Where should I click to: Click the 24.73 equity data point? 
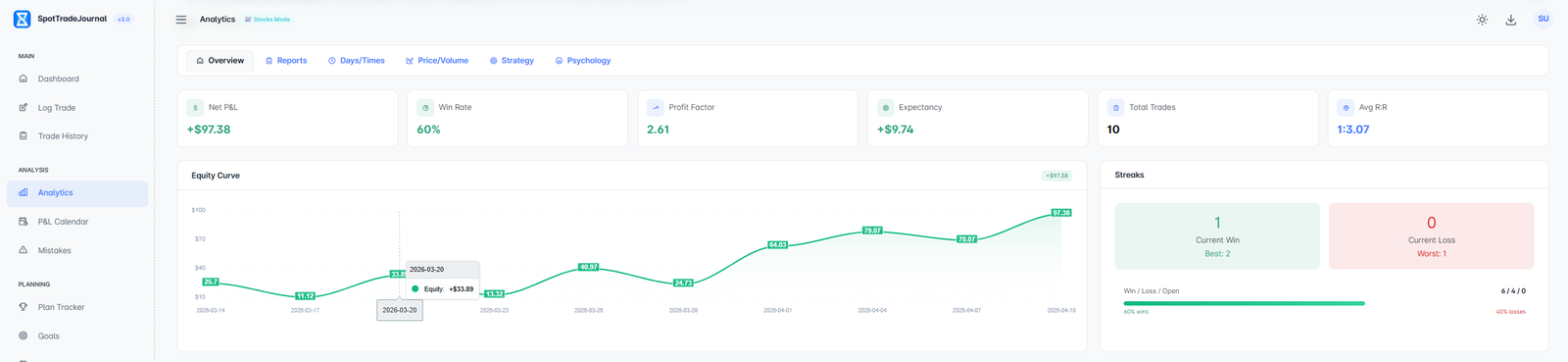(683, 283)
